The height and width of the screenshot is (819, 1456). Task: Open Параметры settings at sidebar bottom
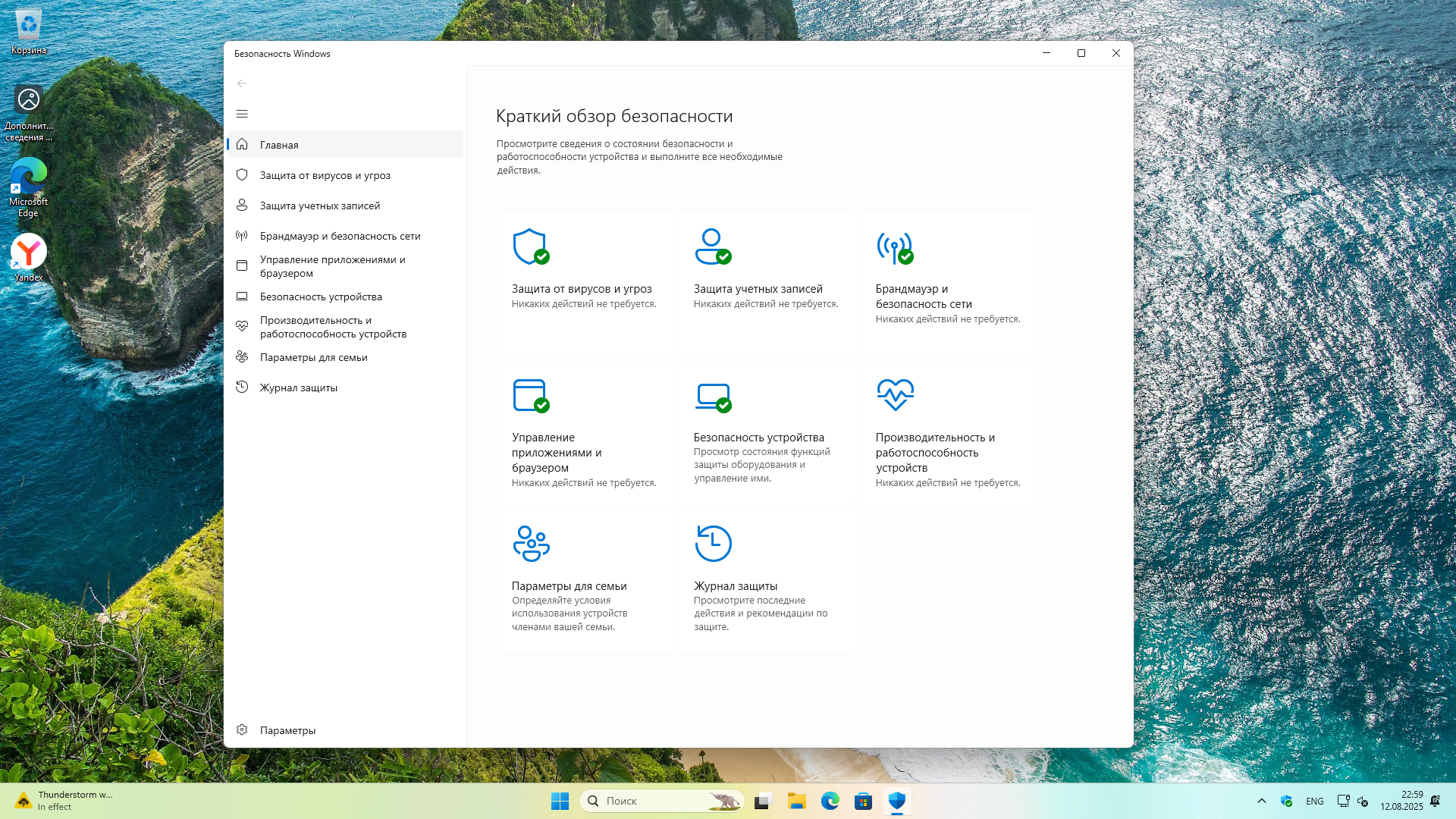click(287, 730)
